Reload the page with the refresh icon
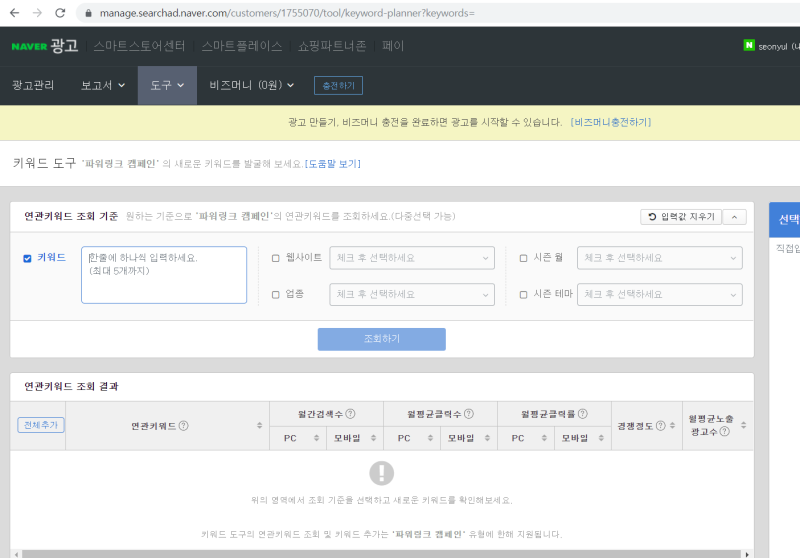Screen dimensions: 800x558 point(60,13)
